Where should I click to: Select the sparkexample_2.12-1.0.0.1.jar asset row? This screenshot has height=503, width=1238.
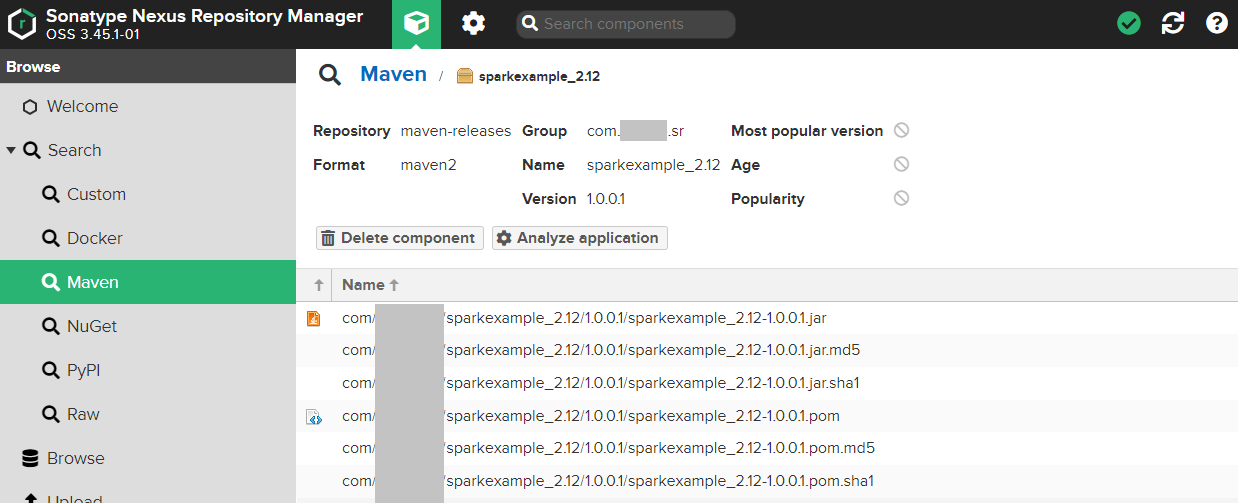click(x=767, y=318)
